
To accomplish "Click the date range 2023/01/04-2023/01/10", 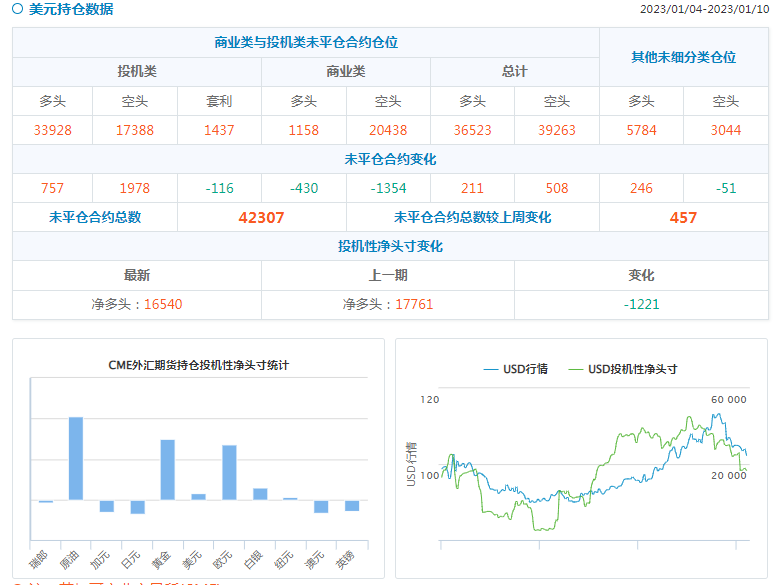I will 704,10.
